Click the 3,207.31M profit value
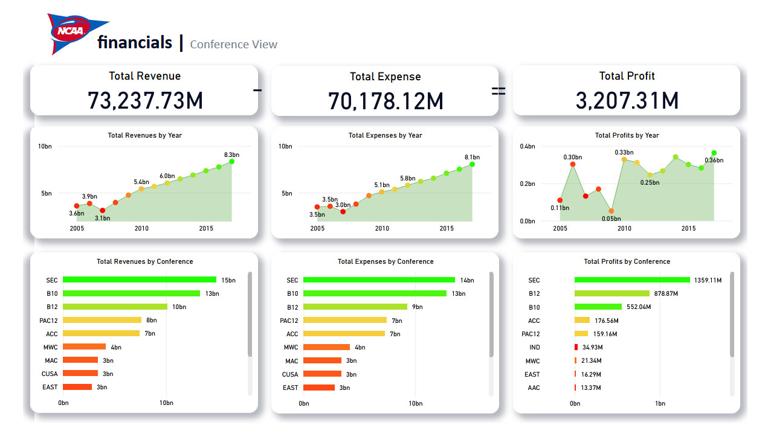This screenshot has width=768, height=434. (x=627, y=100)
